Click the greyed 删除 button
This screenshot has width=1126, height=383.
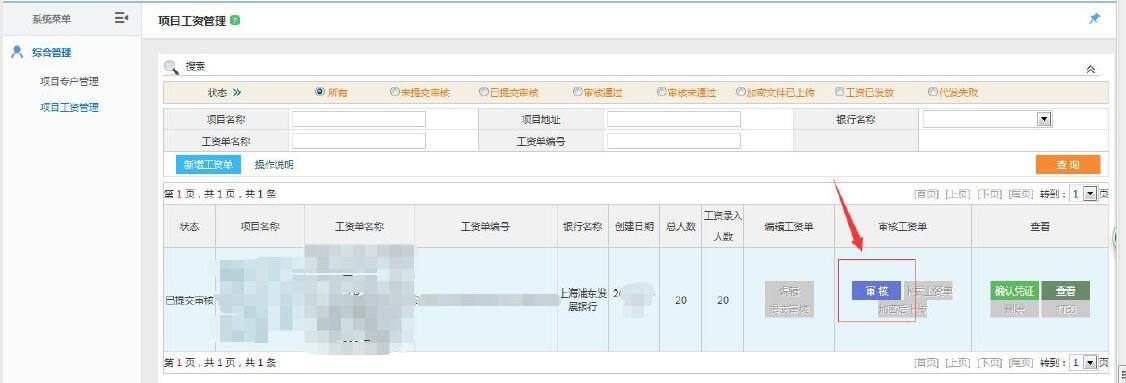pos(1014,309)
